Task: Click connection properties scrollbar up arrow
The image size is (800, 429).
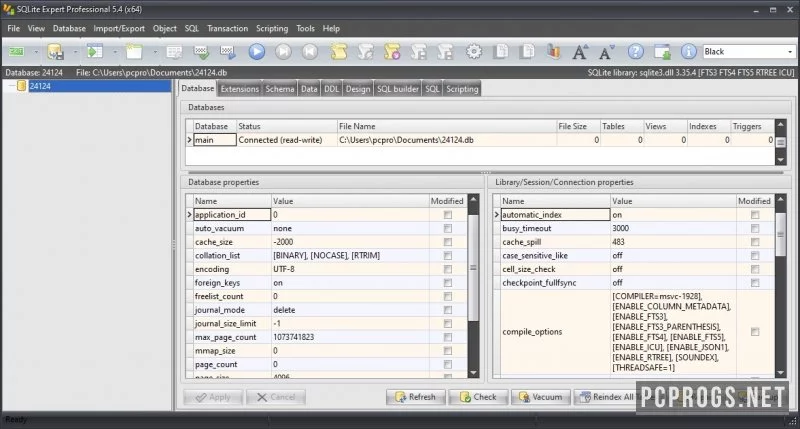Action: tap(780, 199)
